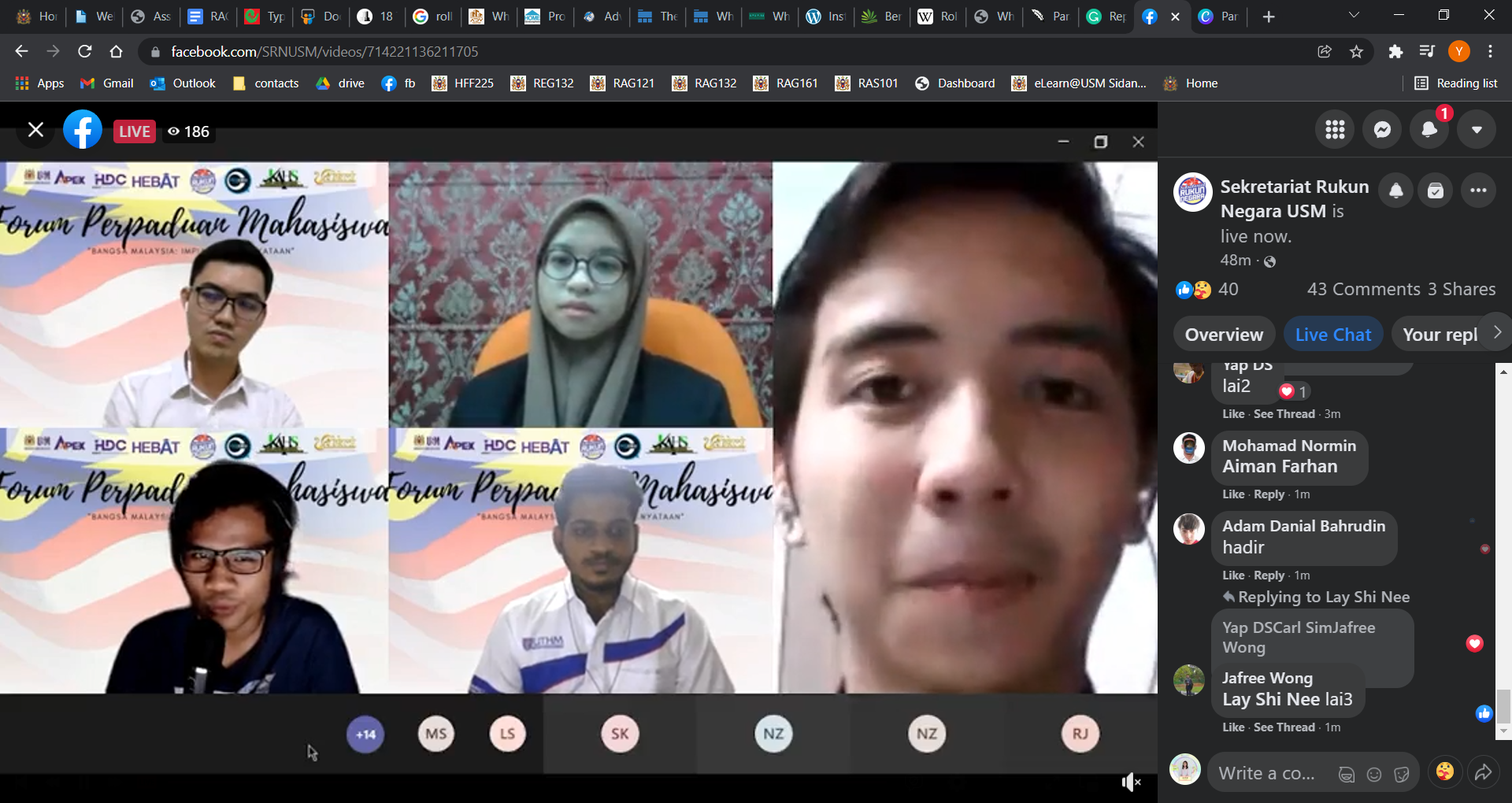Open the Reading list
This screenshot has width=1512, height=803.
(1456, 83)
